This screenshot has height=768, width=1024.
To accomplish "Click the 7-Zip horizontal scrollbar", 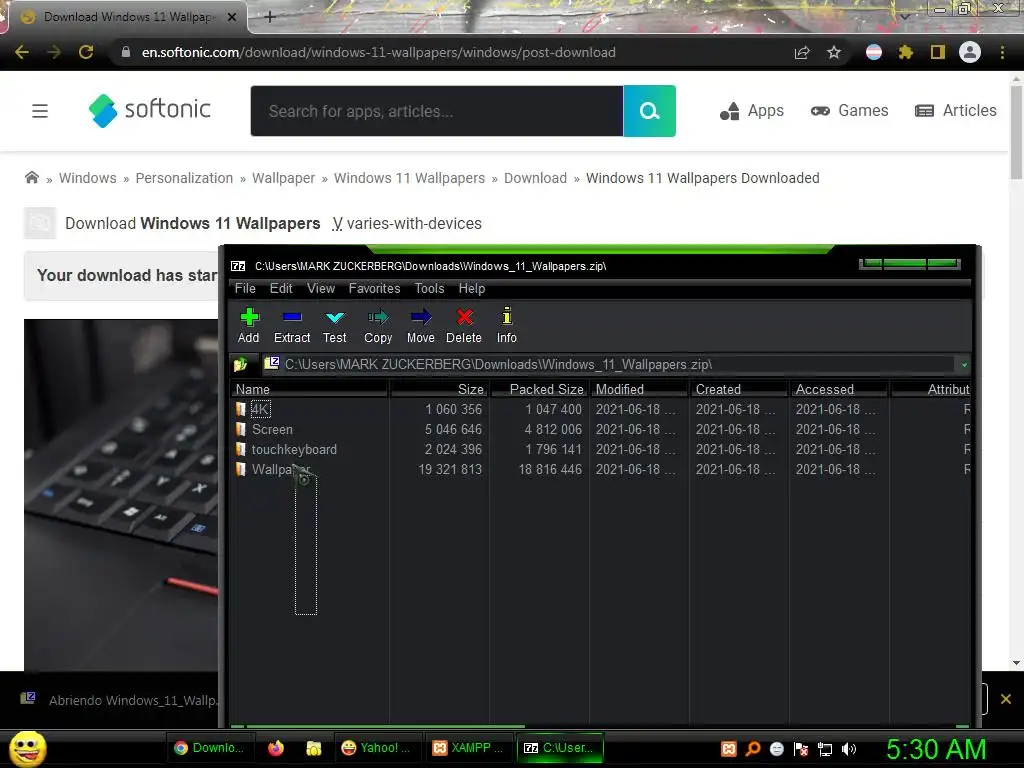I will click(385, 726).
